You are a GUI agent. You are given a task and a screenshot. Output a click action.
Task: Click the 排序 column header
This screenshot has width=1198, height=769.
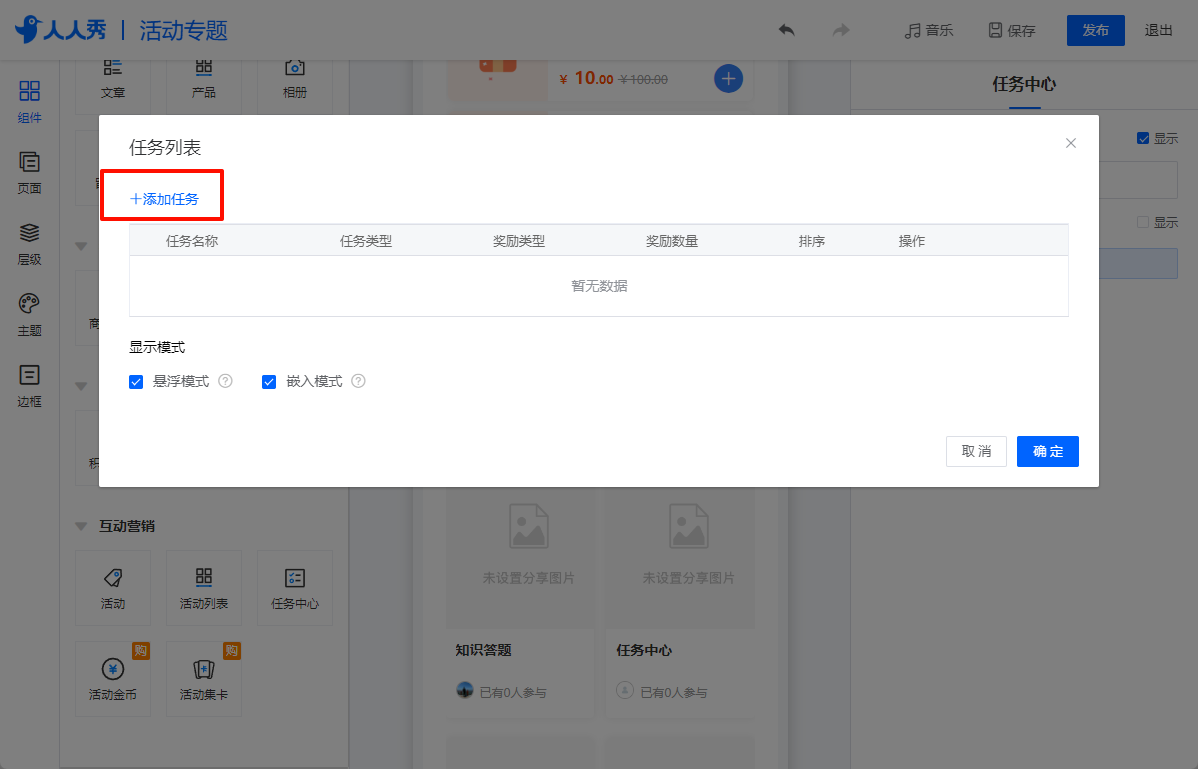pos(811,241)
